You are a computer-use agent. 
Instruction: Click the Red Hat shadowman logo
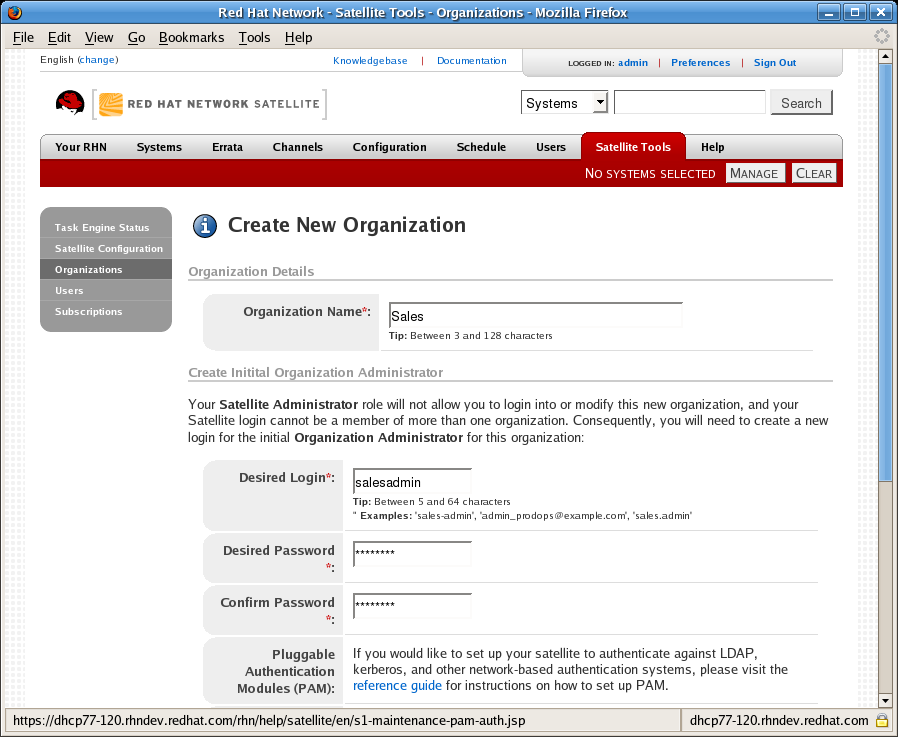(x=70, y=103)
